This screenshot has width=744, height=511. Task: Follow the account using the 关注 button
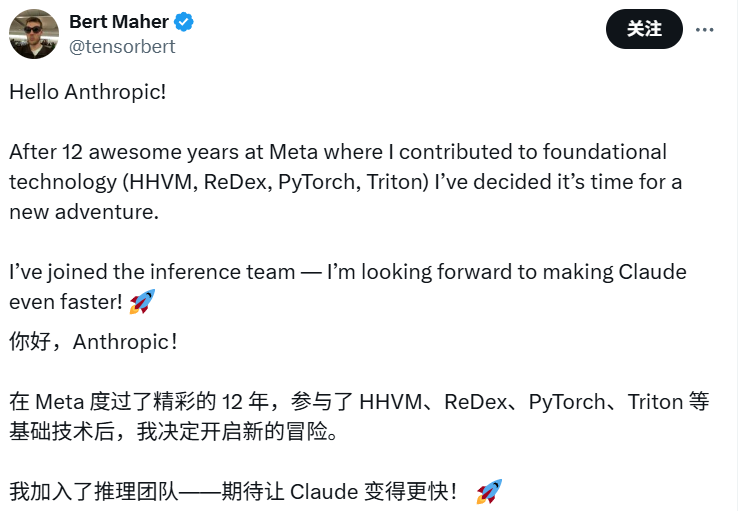pyautogui.click(x=644, y=29)
